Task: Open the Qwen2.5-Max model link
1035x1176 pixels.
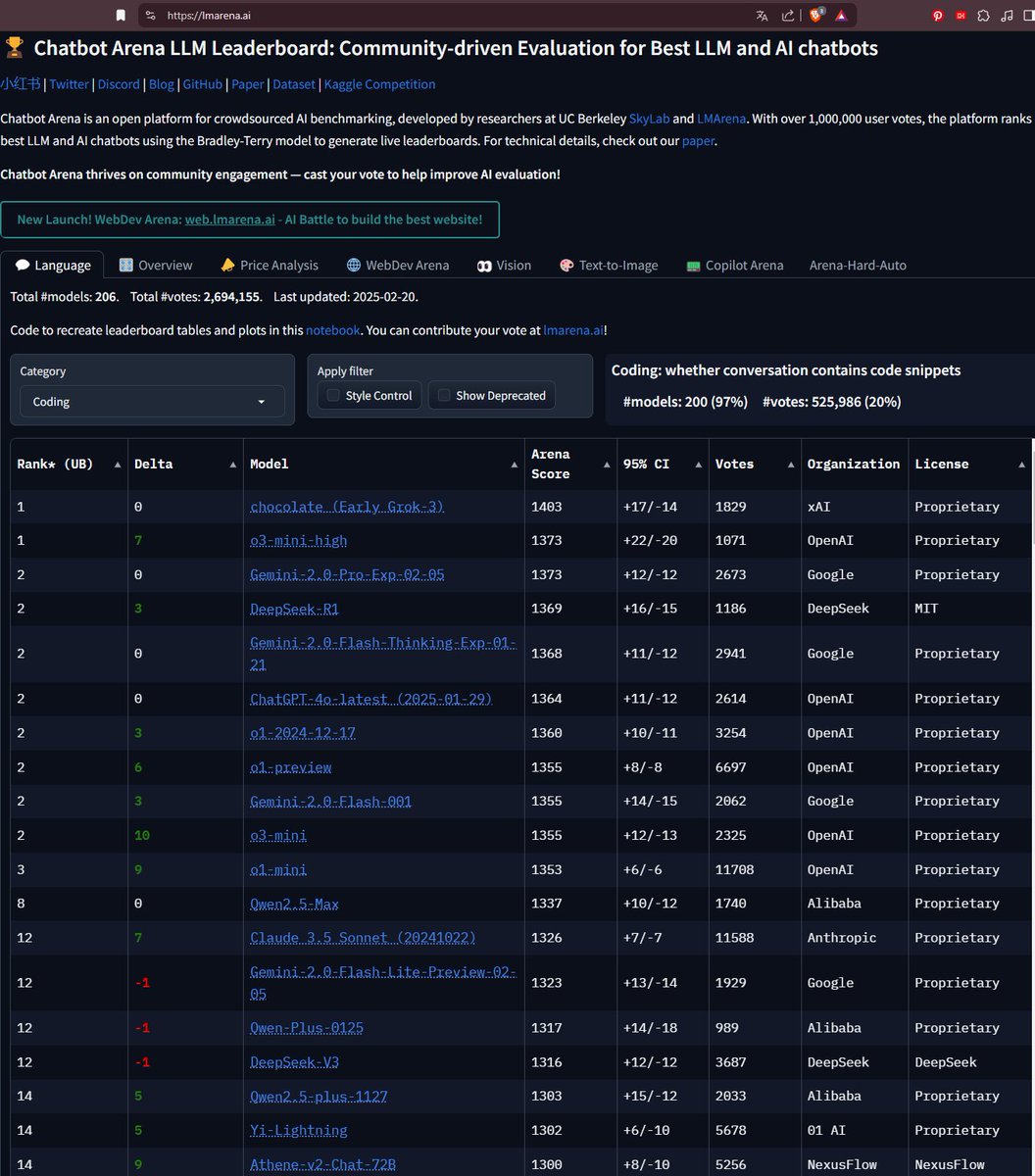Action: (294, 904)
